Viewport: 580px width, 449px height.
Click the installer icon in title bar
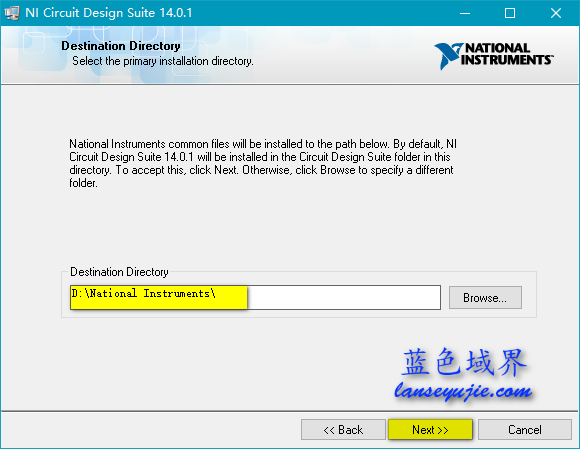[12, 13]
